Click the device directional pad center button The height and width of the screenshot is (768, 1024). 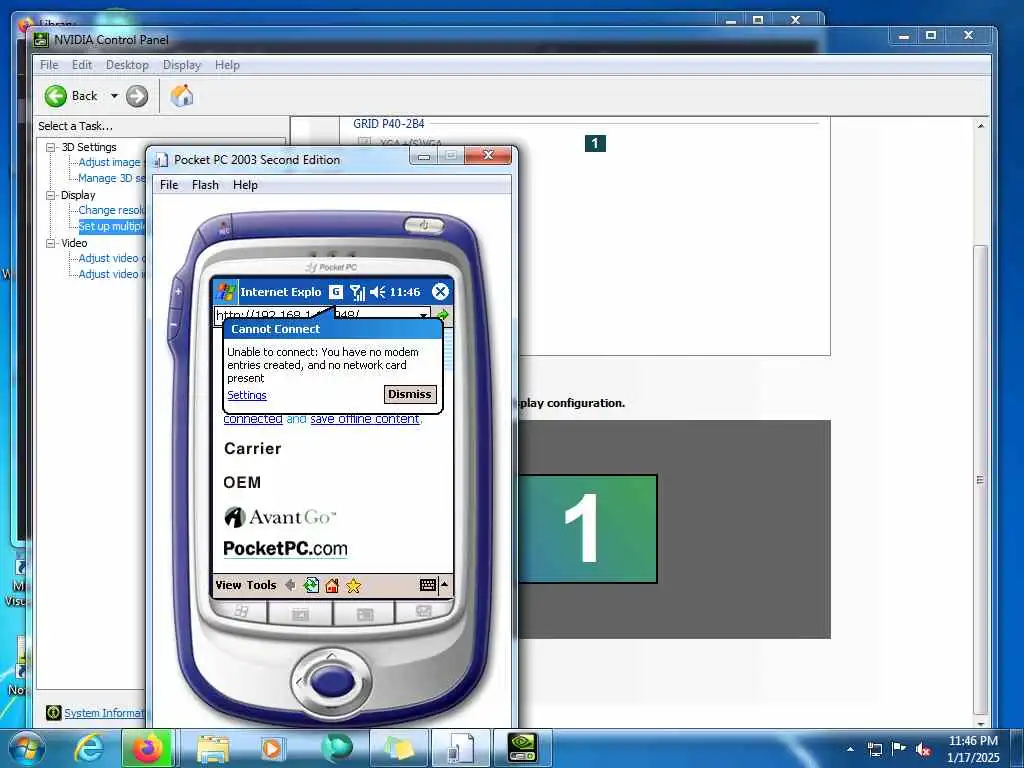[x=333, y=681]
